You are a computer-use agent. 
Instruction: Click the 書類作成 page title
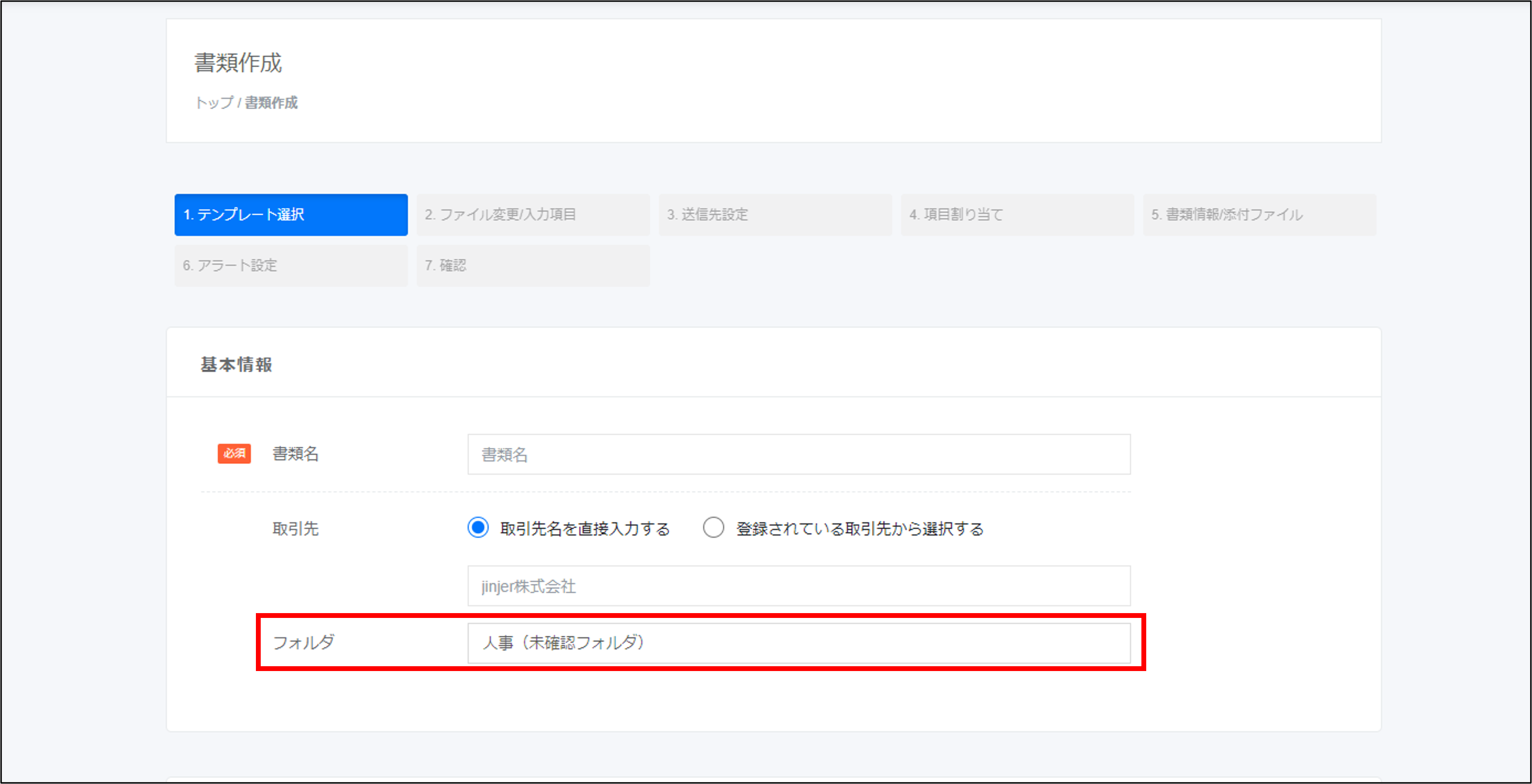[238, 63]
